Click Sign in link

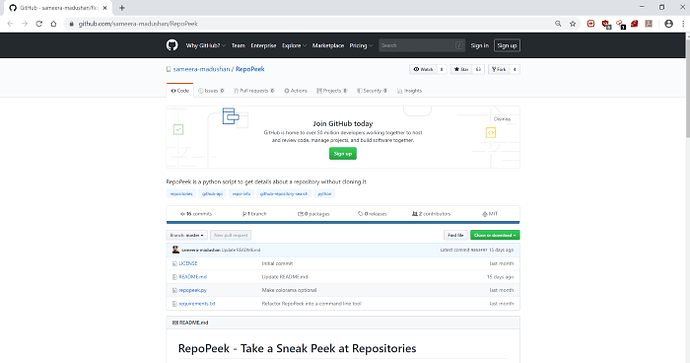[x=480, y=45]
